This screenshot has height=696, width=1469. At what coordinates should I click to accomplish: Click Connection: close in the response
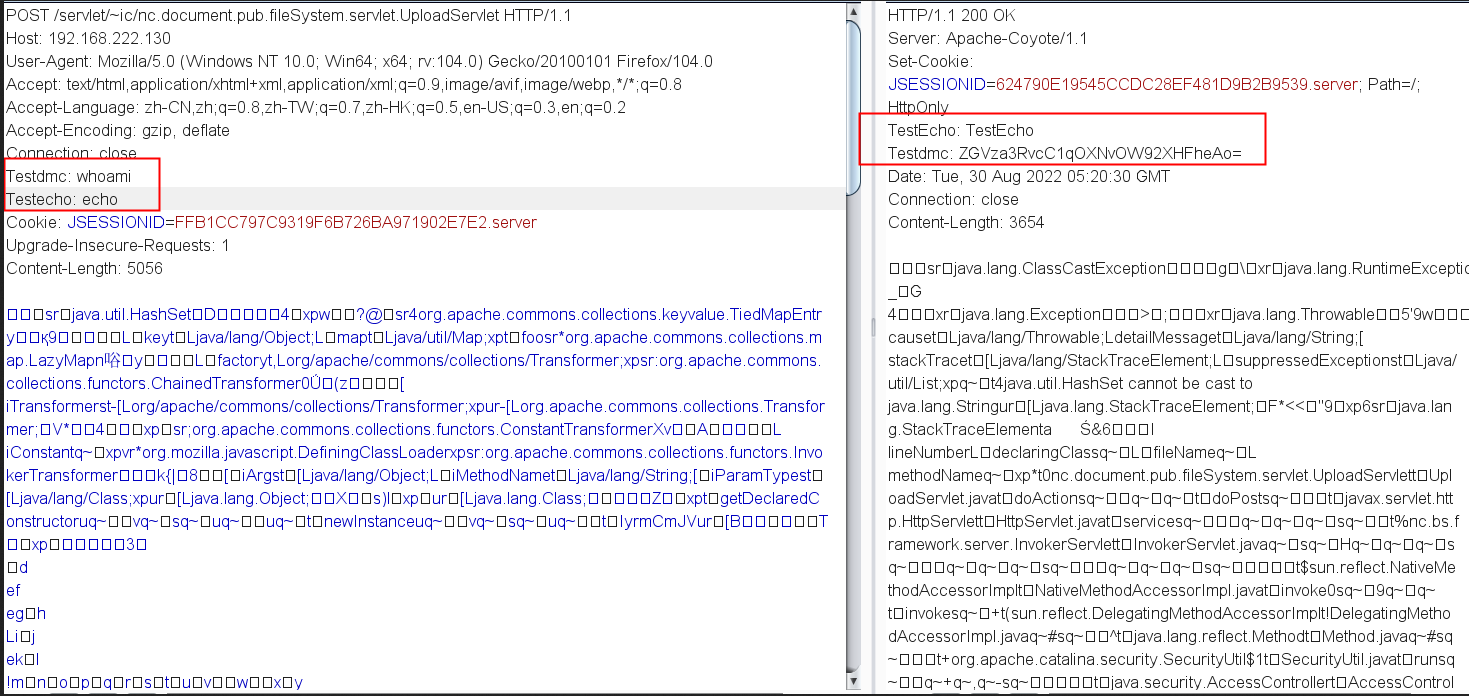click(x=953, y=199)
